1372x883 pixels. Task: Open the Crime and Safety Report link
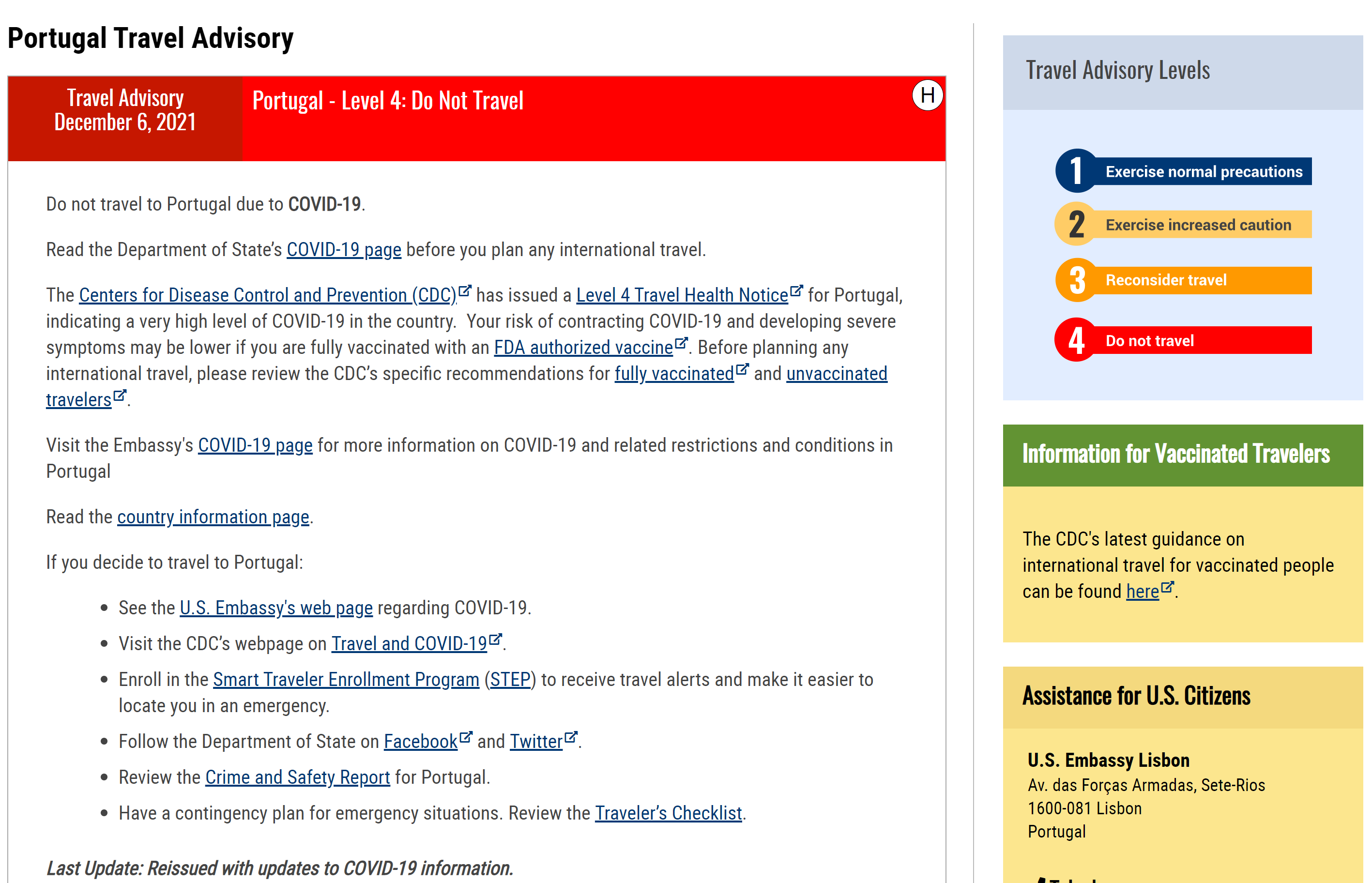point(298,777)
